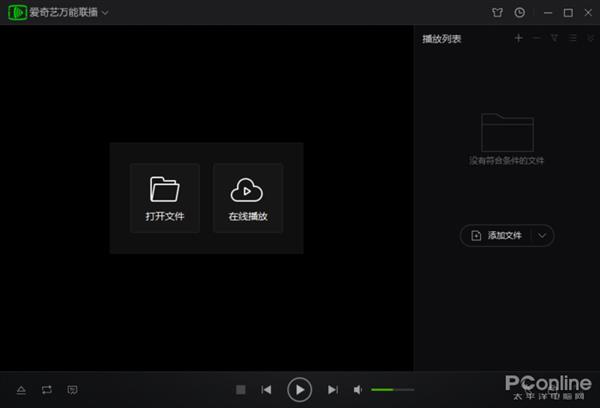Click the subtitle/comment icon in bottom bar

click(72, 389)
